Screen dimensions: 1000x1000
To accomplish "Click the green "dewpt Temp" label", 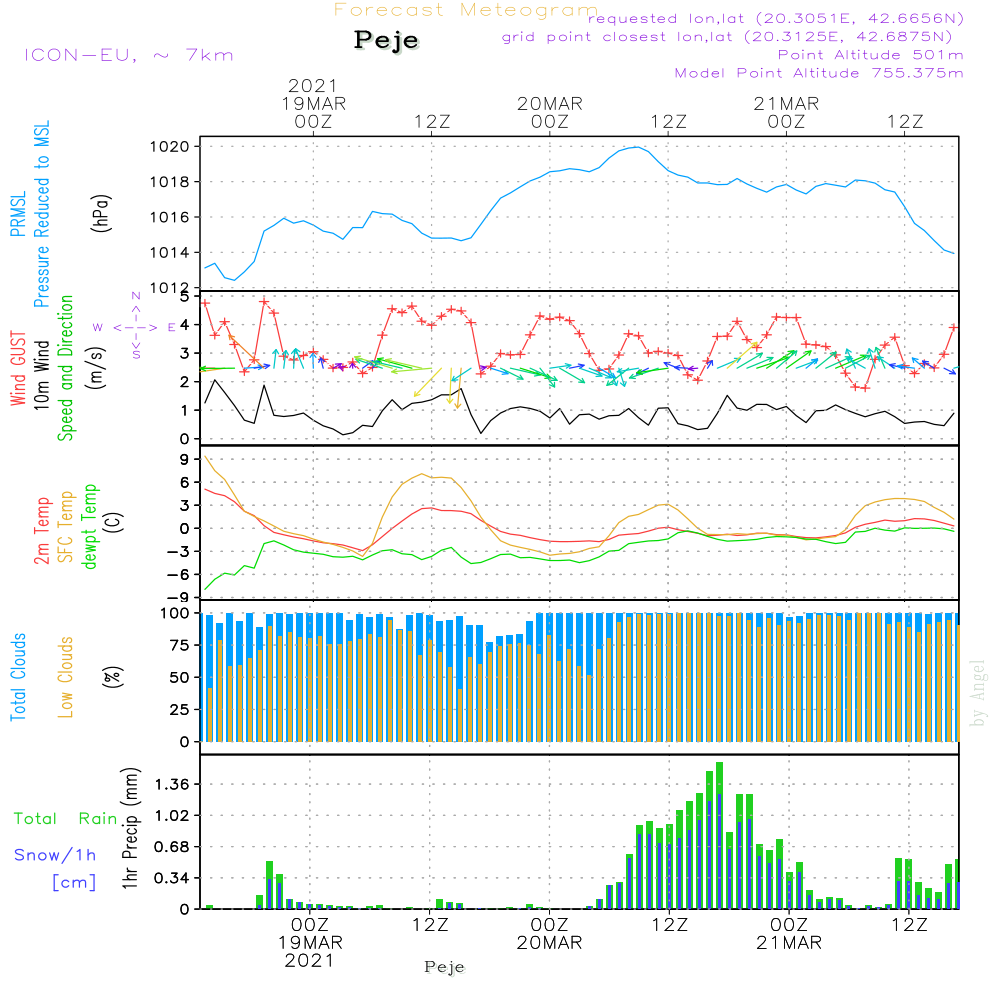I will coord(89,526).
